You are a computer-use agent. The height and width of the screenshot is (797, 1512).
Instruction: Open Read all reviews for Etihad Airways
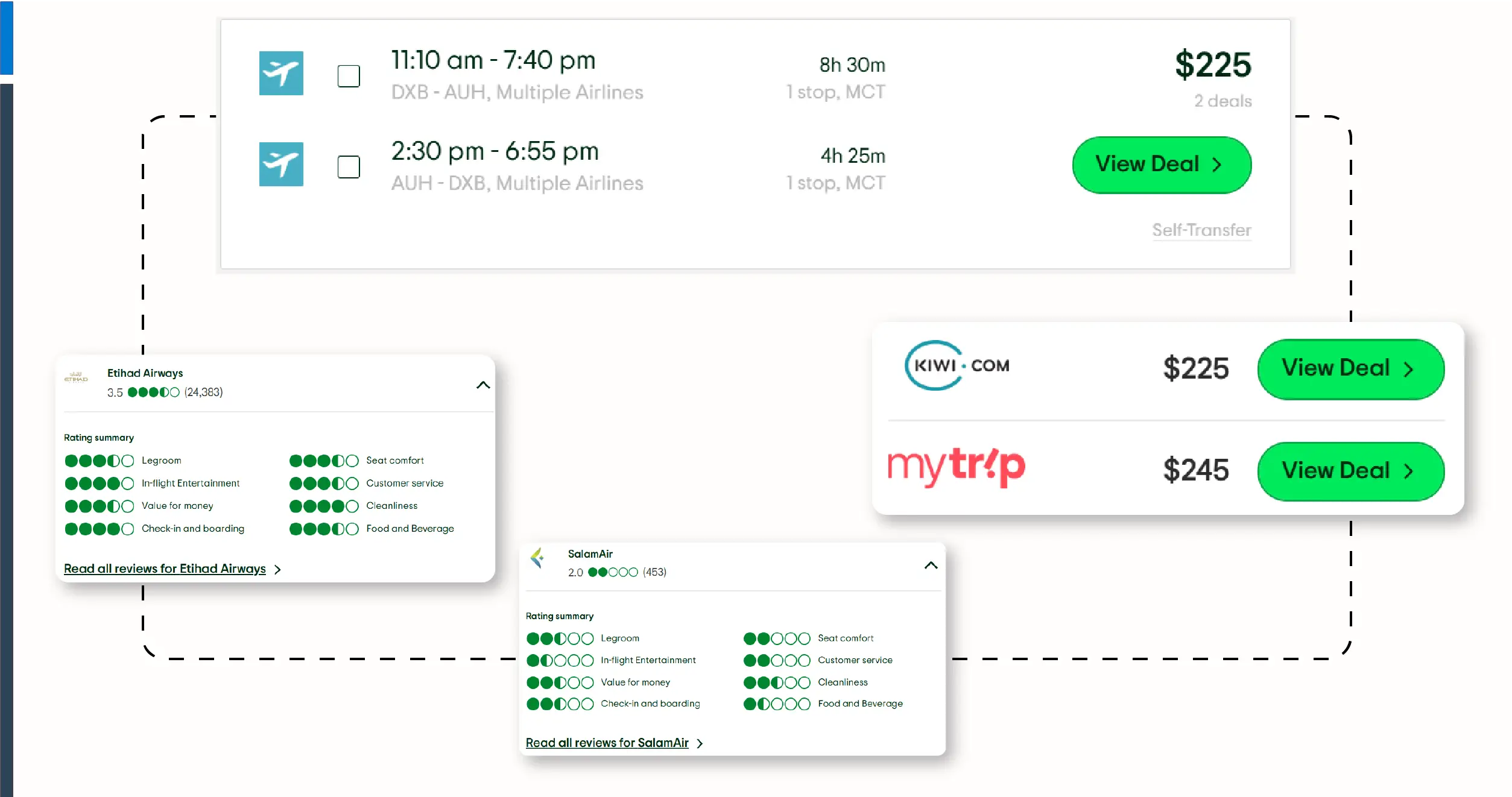(165, 569)
